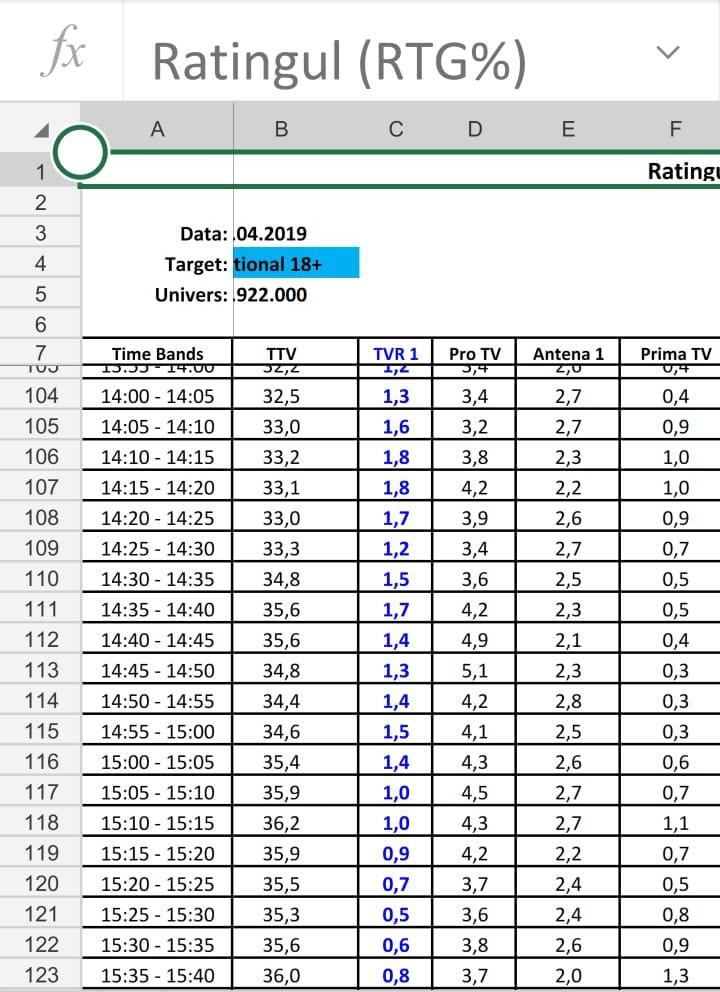Select column C header
Screen dimensions: 720x992
tap(396, 128)
